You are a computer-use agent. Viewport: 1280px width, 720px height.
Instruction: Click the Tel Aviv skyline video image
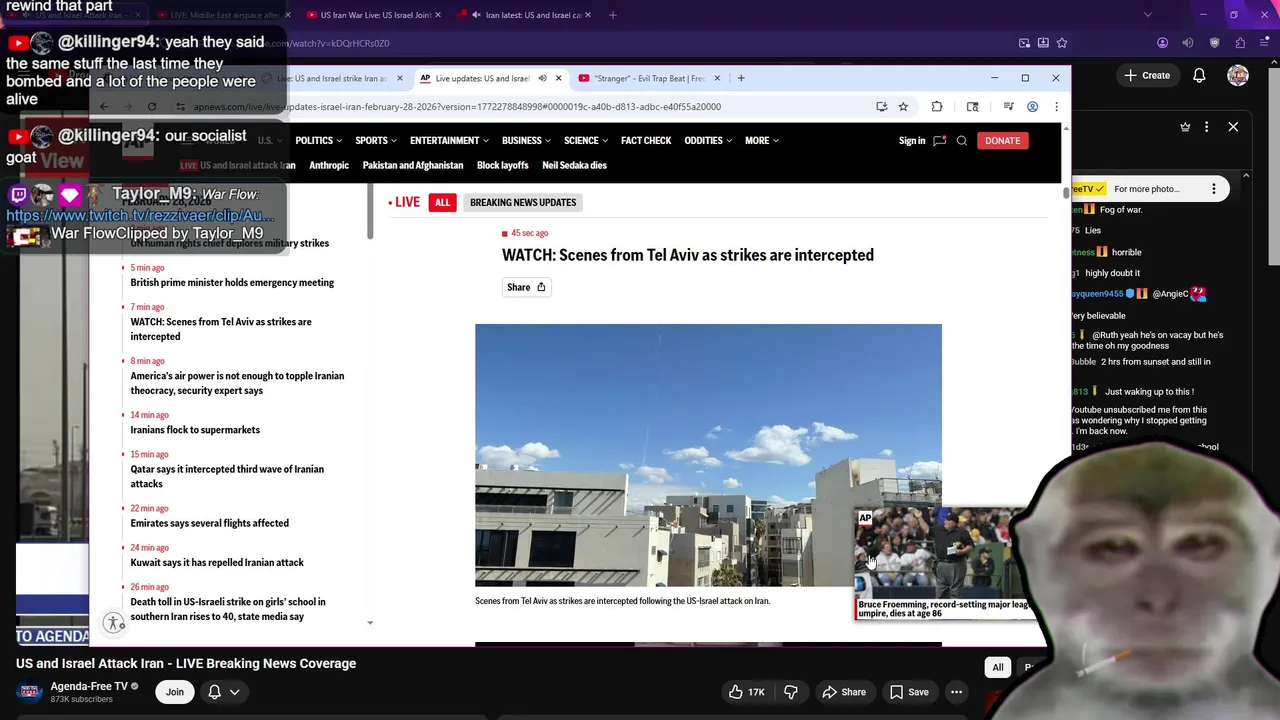pyautogui.click(x=708, y=455)
